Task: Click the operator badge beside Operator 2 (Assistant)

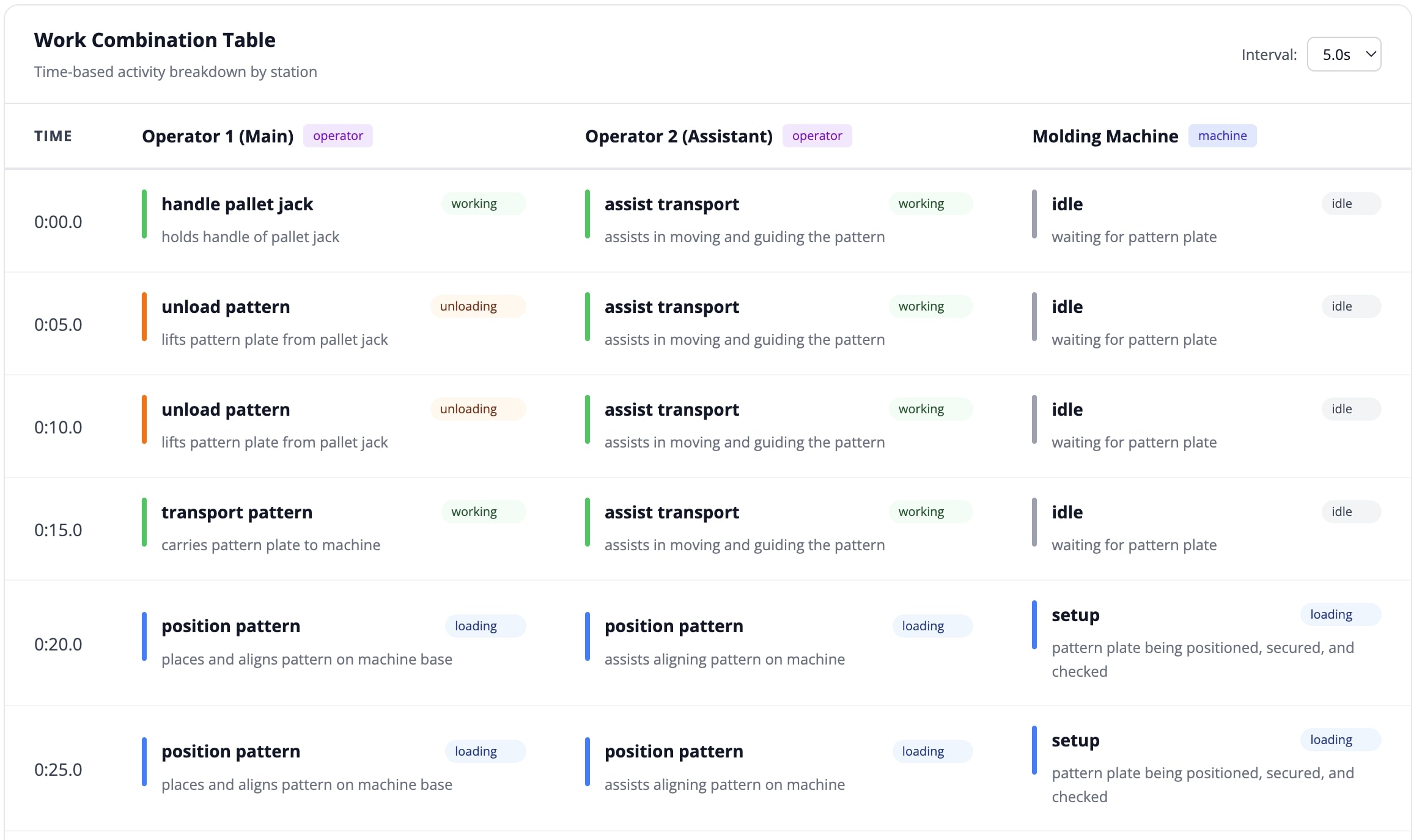Action: [x=817, y=136]
